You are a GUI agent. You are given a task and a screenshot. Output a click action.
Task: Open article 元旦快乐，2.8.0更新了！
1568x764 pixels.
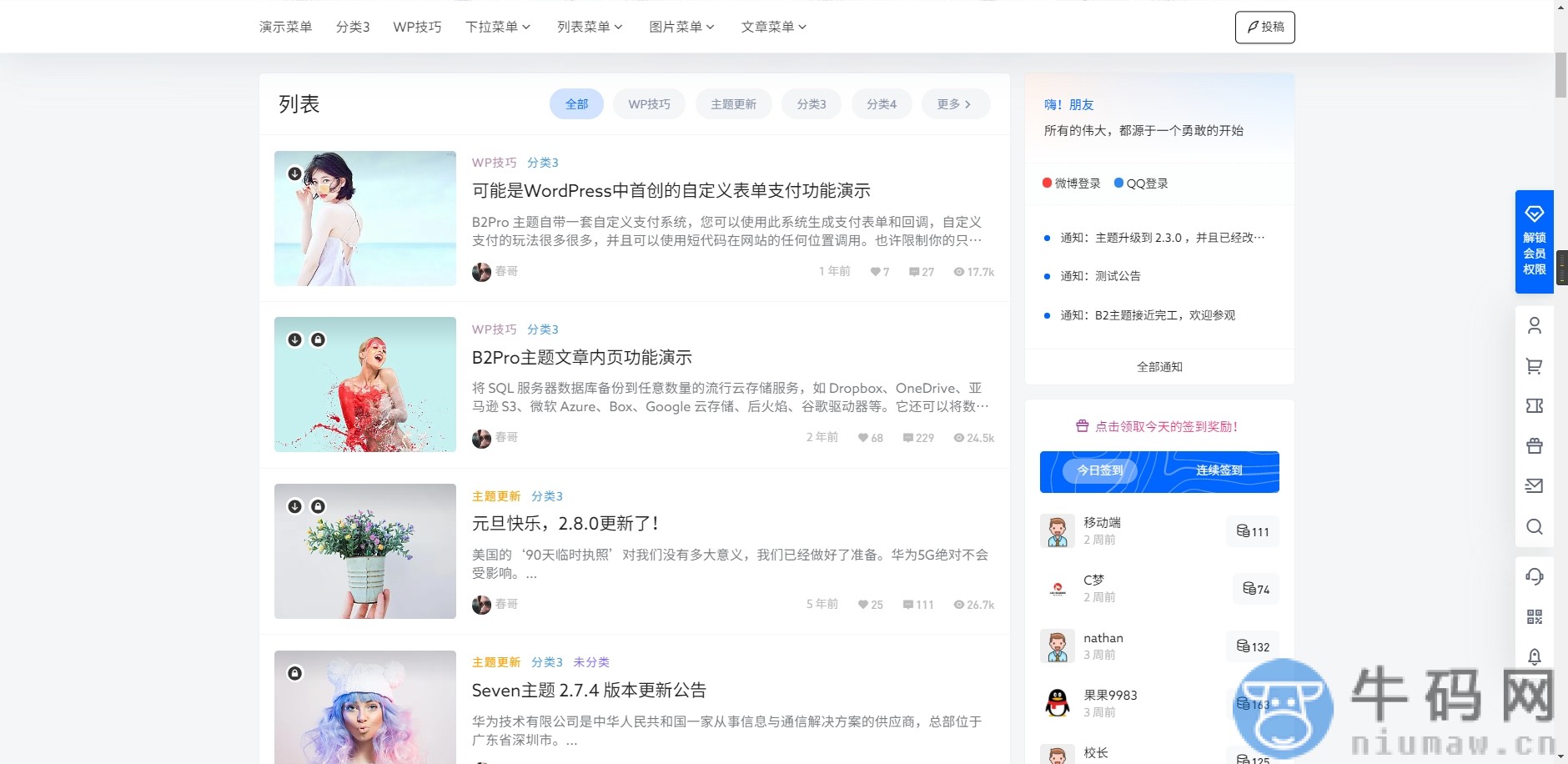[x=566, y=524]
